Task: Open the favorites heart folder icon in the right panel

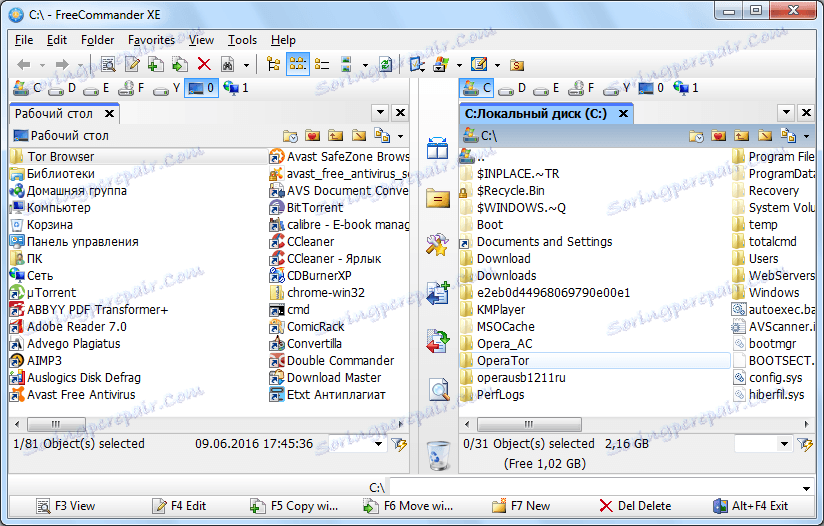Action: (x=718, y=136)
